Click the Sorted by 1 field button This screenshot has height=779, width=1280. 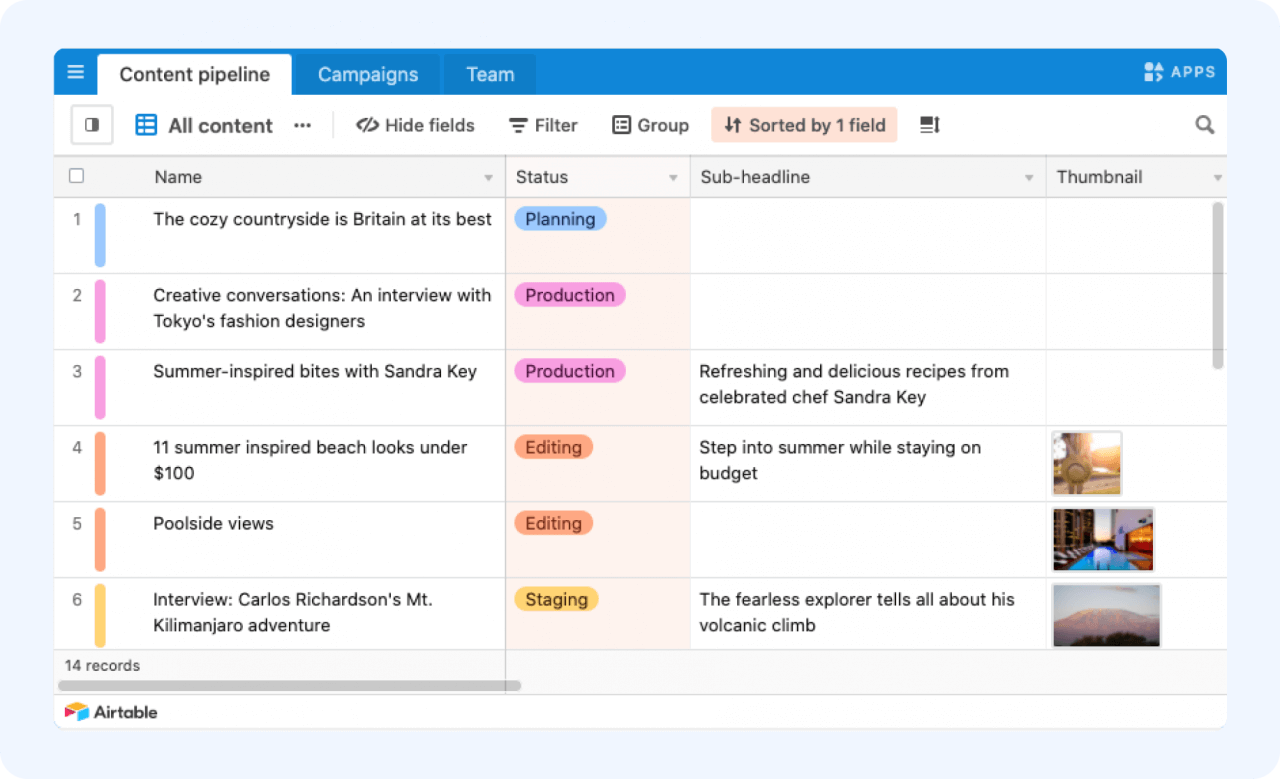click(804, 125)
